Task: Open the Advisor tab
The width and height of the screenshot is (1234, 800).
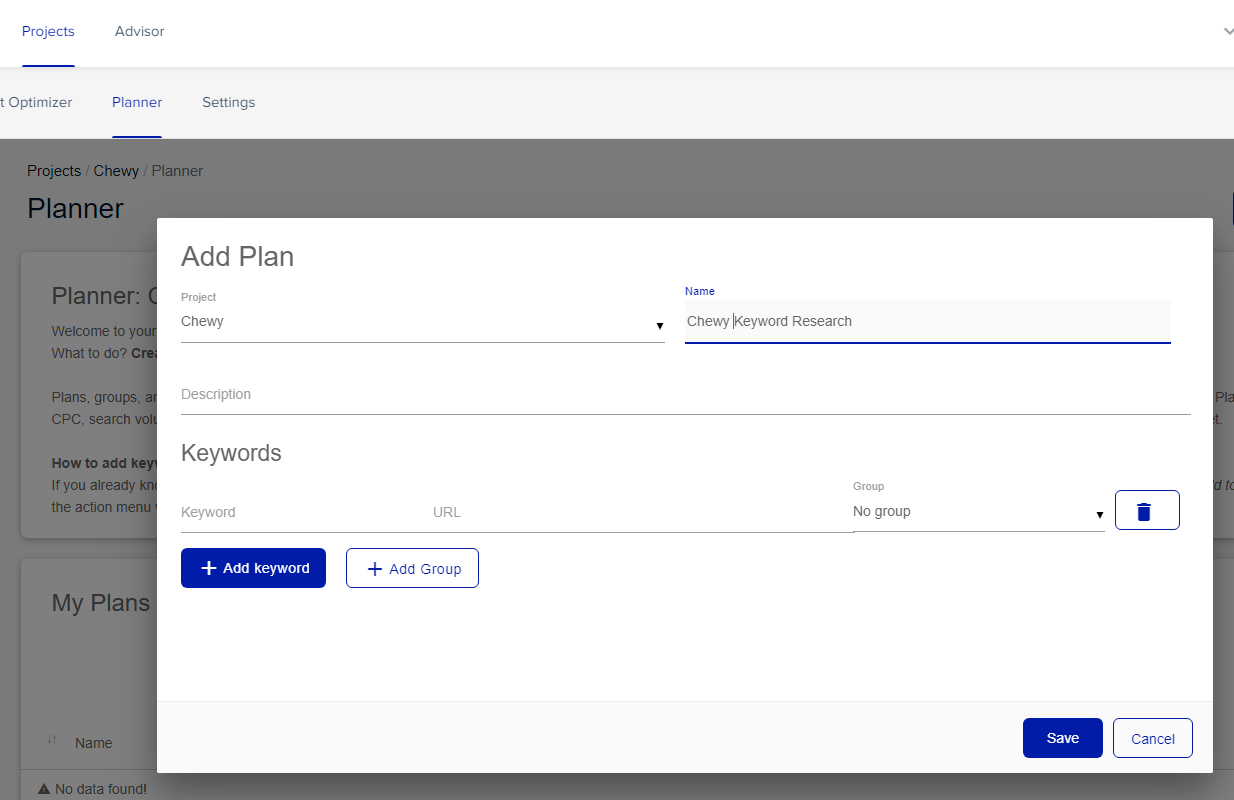Action: pyautogui.click(x=139, y=32)
